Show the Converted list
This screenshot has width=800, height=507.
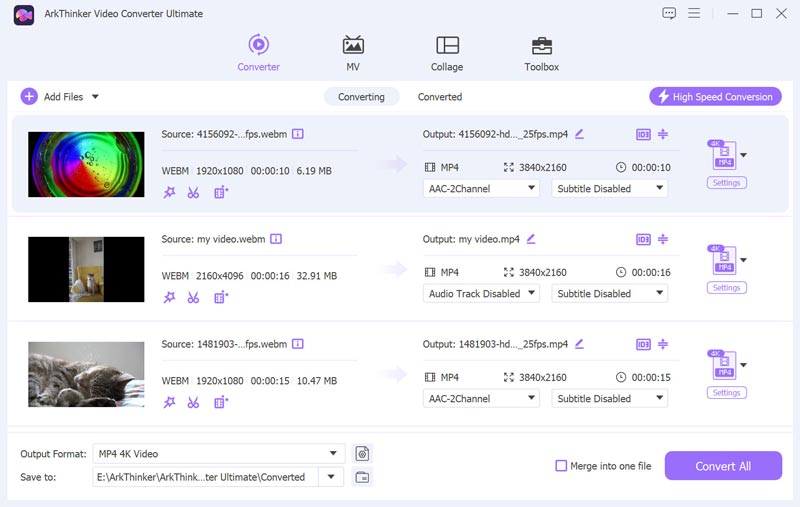click(440, 97)
